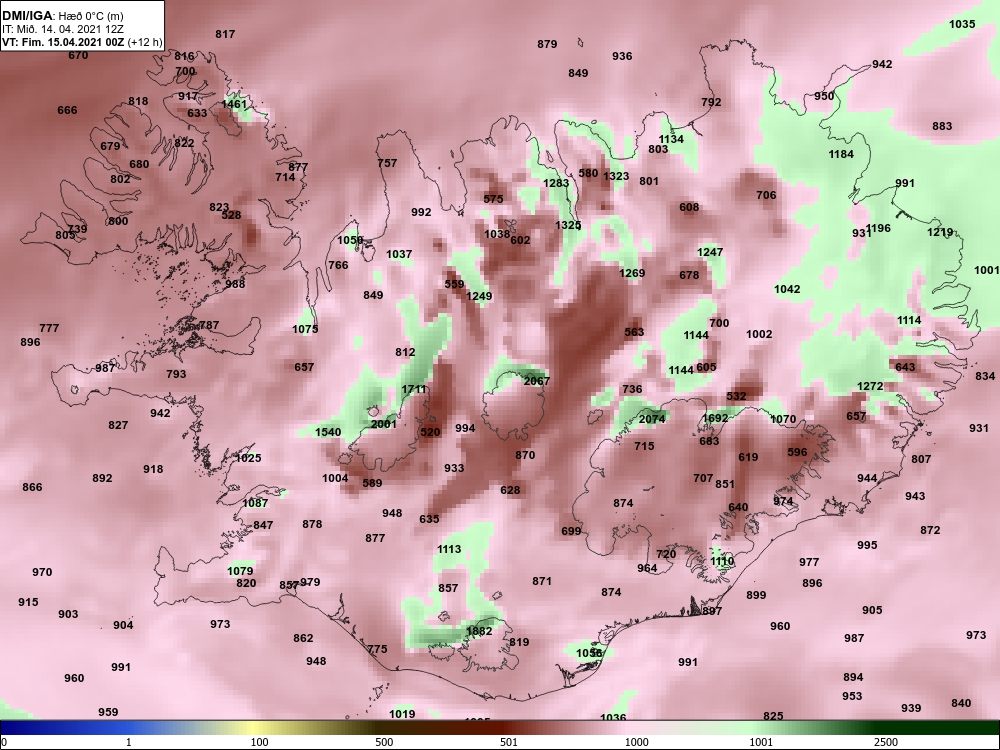
Task: Select the 1075 height value
Action: click(305, 328)
